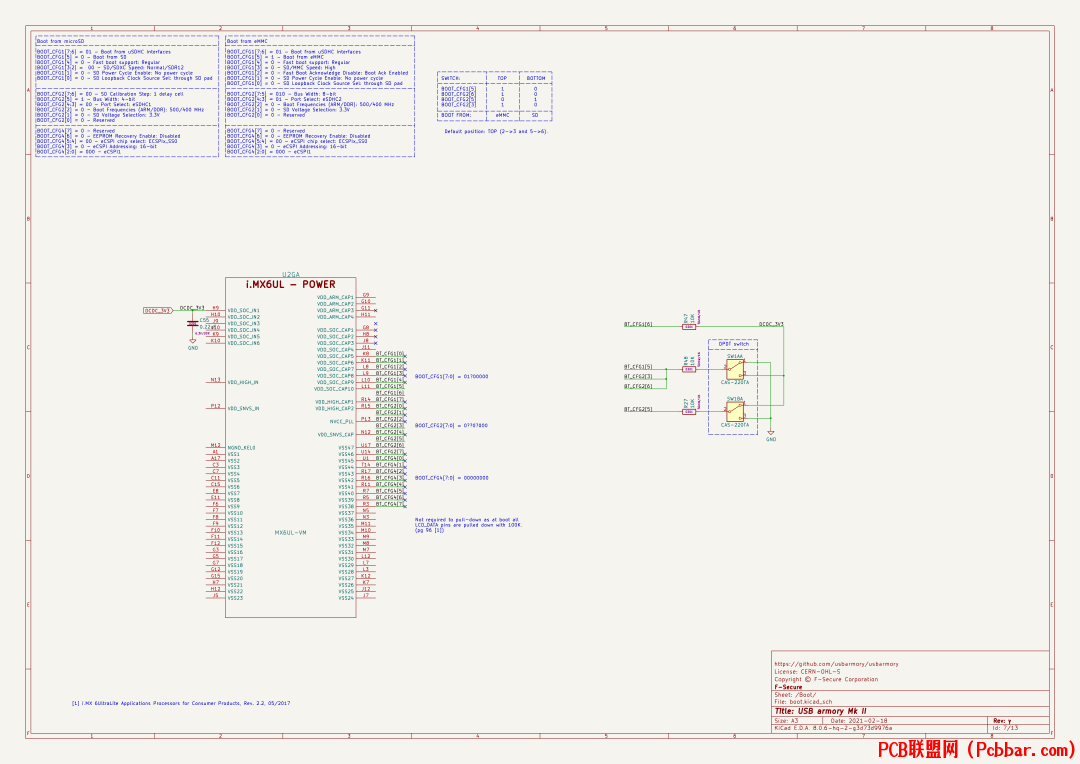The width and height of the screenshot is (1080, 764).
Task: Select the BT_CFG2[6] net label left of the switch
Action: (x=638, y=386)
